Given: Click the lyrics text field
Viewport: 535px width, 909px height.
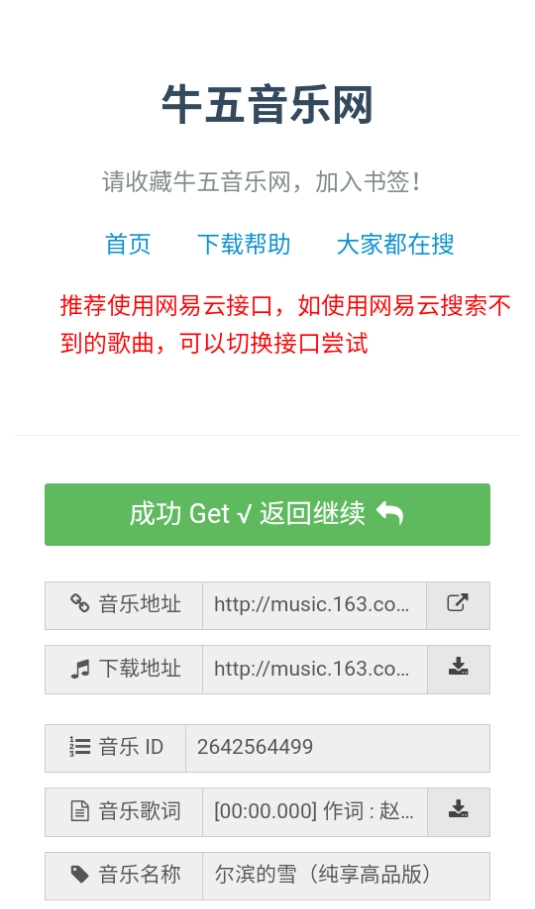Looking at the screenshot, I should click(314, 812).
